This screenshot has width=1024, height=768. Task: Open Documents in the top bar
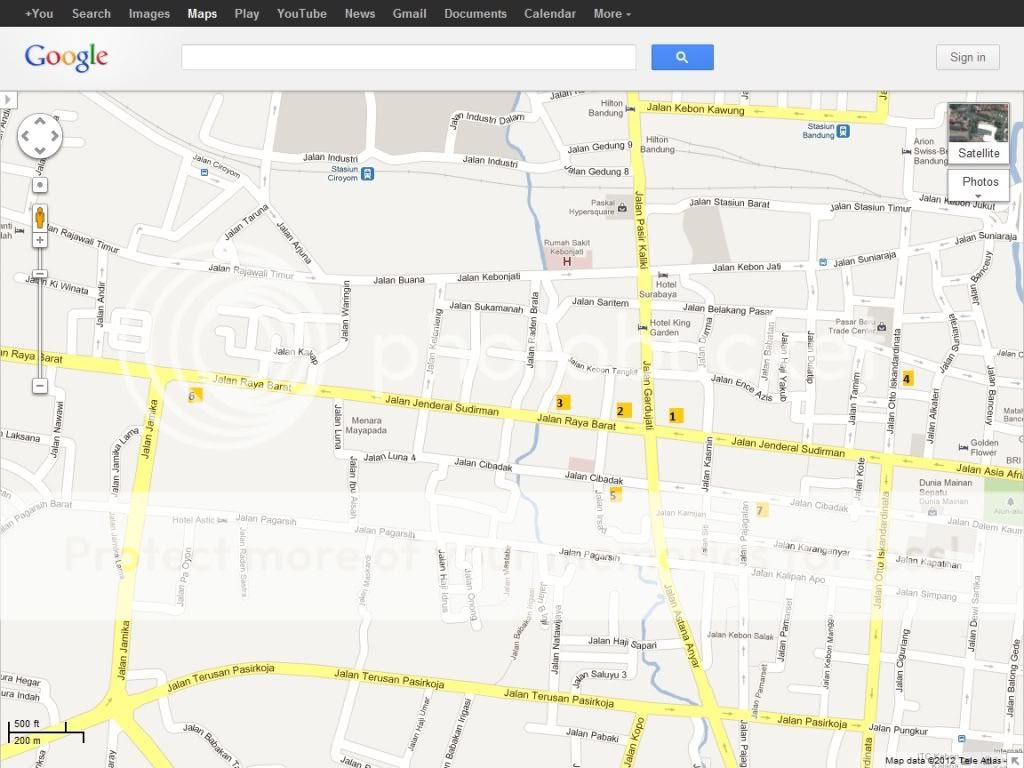[475, 14]
